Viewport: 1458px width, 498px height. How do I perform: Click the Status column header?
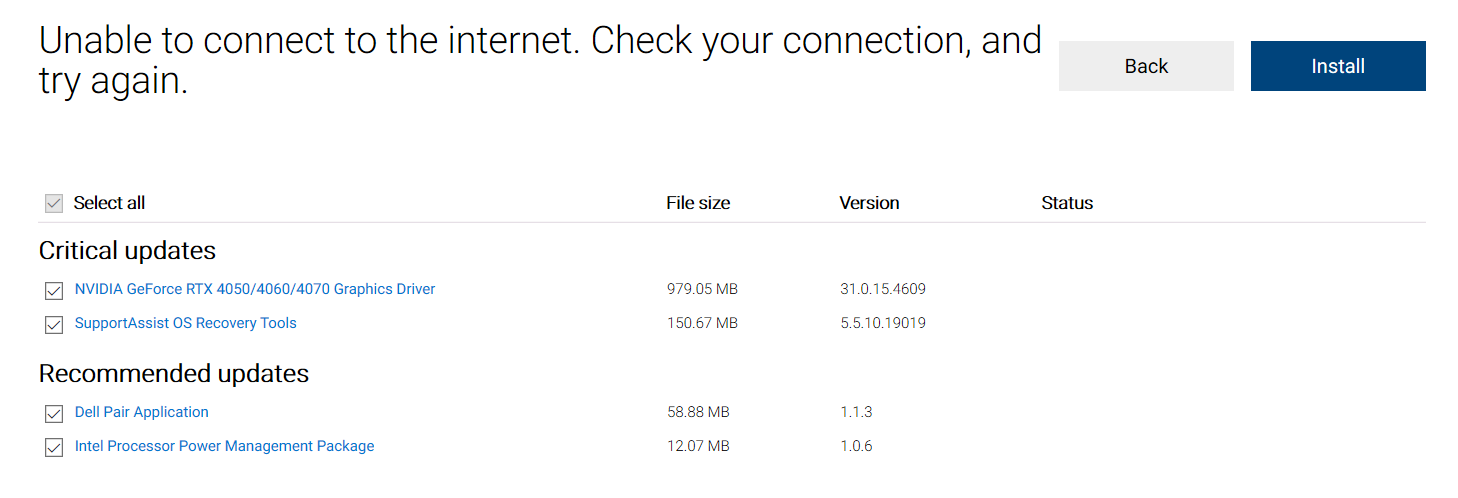tap(1067, 203)
